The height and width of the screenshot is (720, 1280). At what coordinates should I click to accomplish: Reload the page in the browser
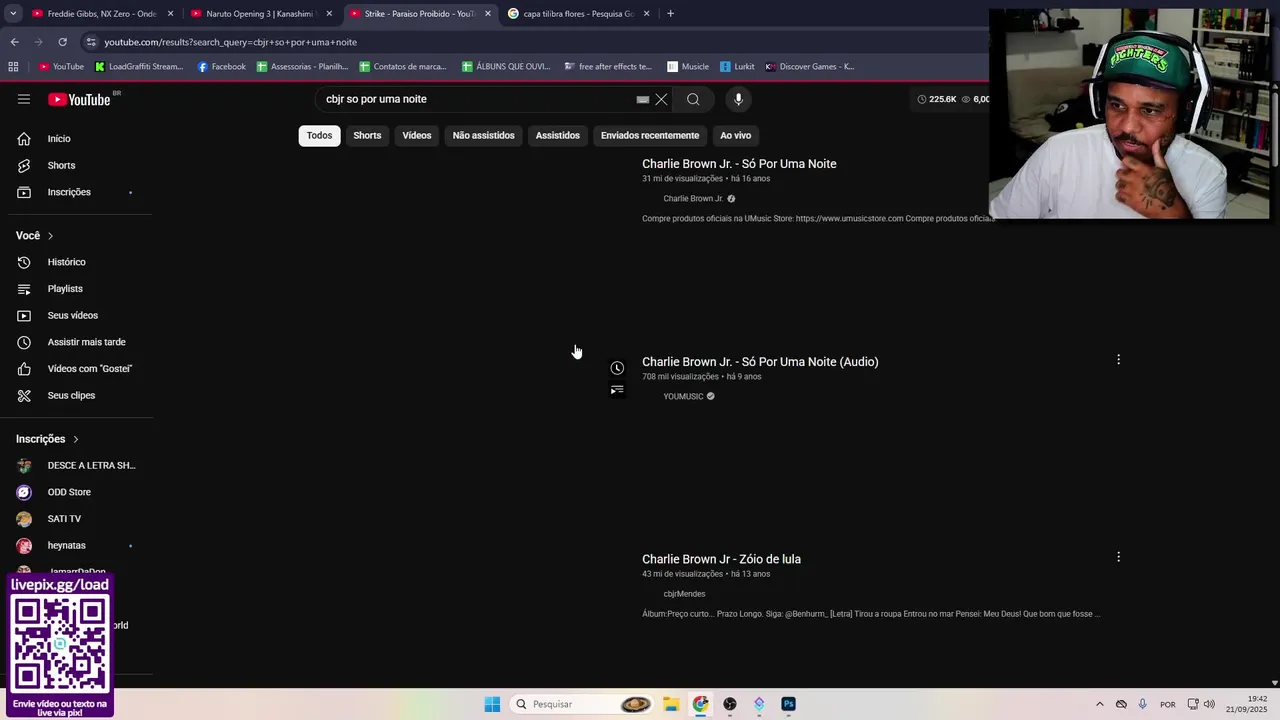[x=62, y=42]
